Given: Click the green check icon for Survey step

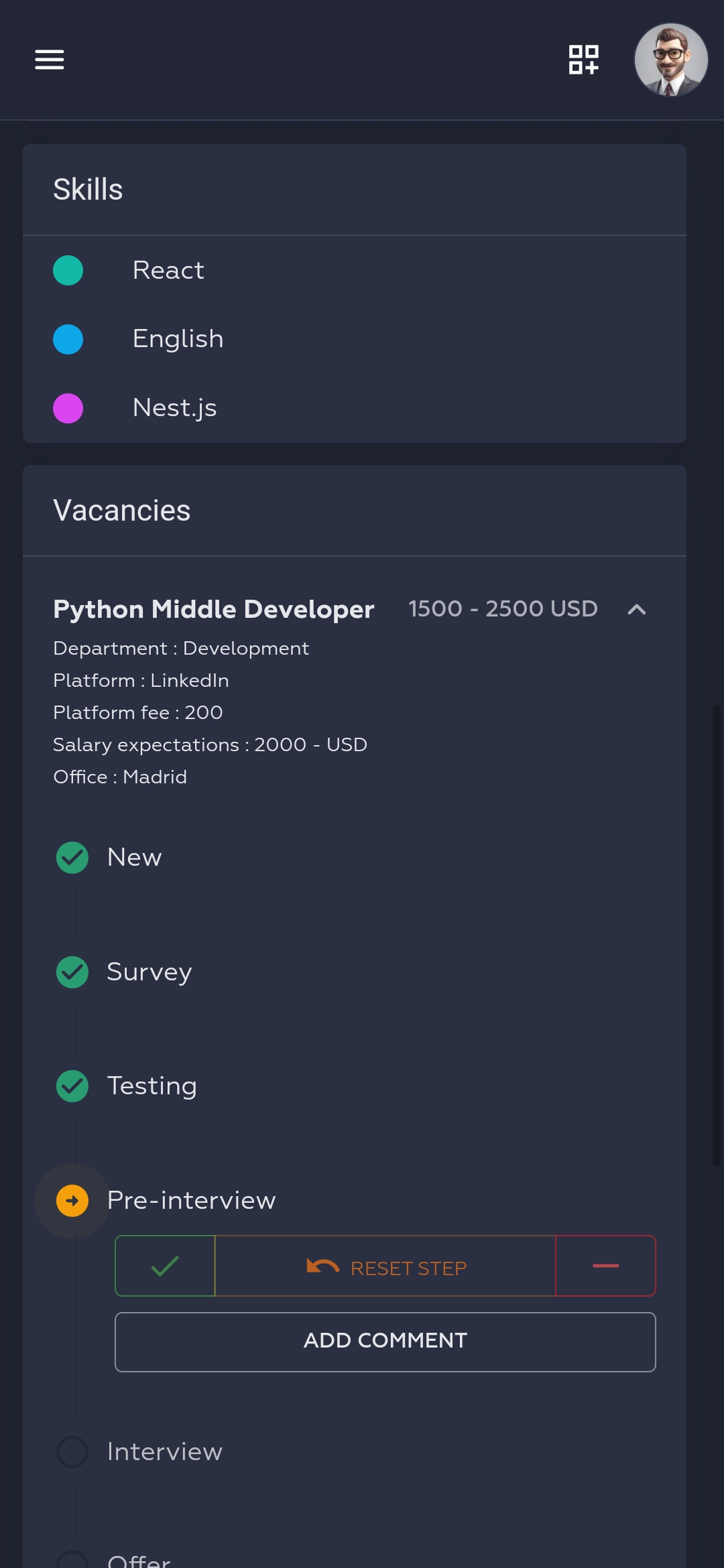Looking at the screenshot, I should [x=72, y=972].
